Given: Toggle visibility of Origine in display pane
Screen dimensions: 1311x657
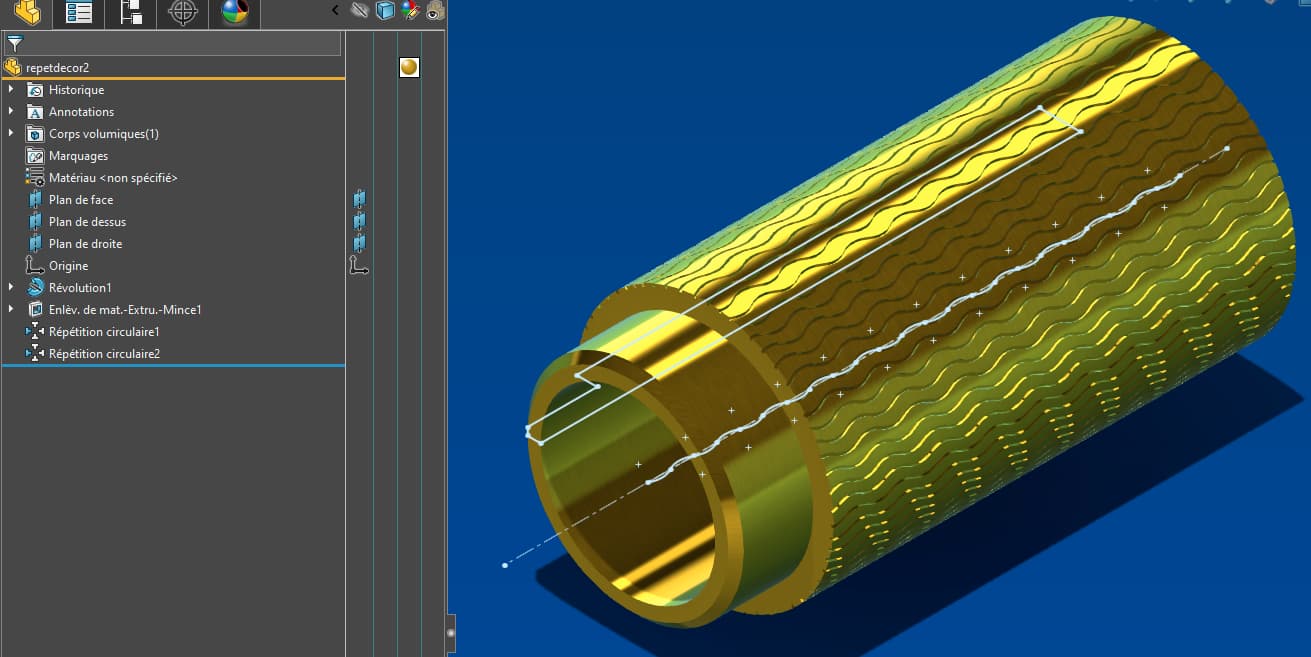Looking at the screenshot, I should [x=359, y=266].
